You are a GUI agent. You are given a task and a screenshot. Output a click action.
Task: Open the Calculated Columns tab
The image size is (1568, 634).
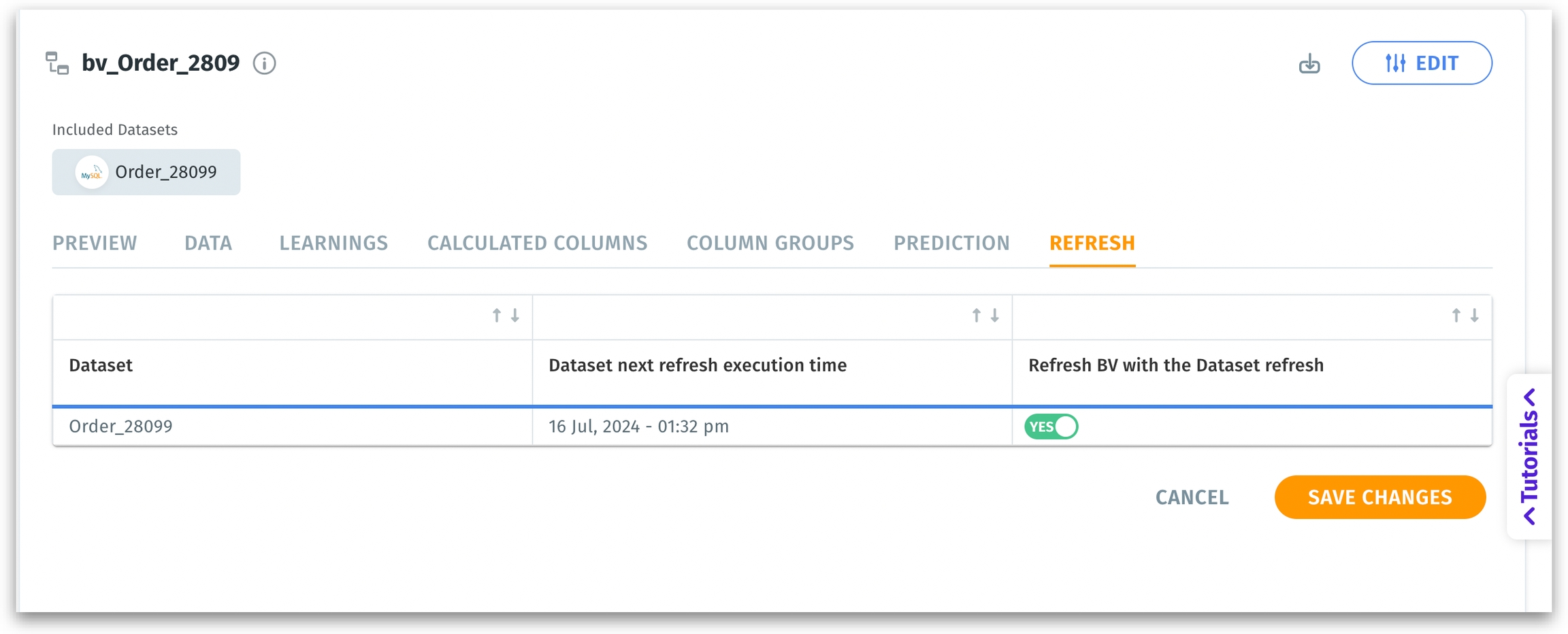point(537,244)
